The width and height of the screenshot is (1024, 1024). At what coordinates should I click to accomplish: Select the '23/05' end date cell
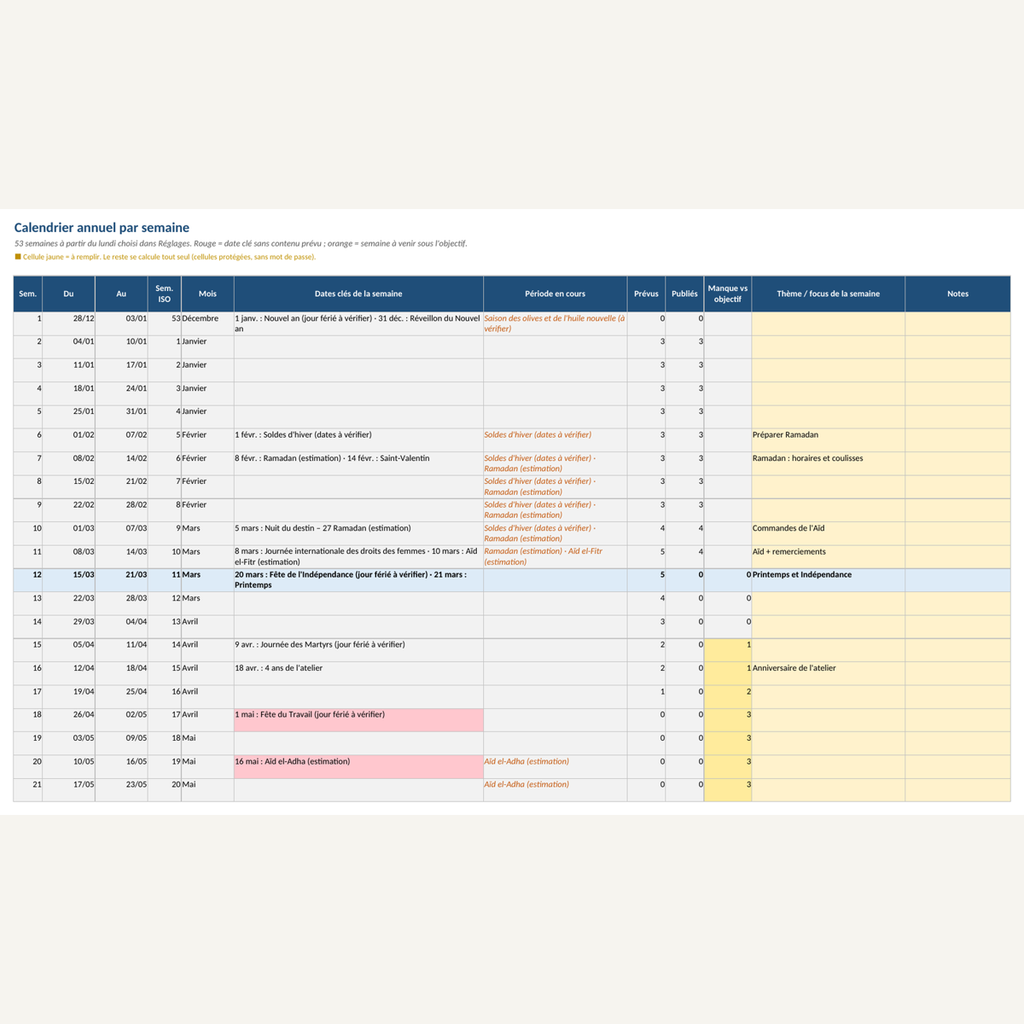[x=121, y=790]
